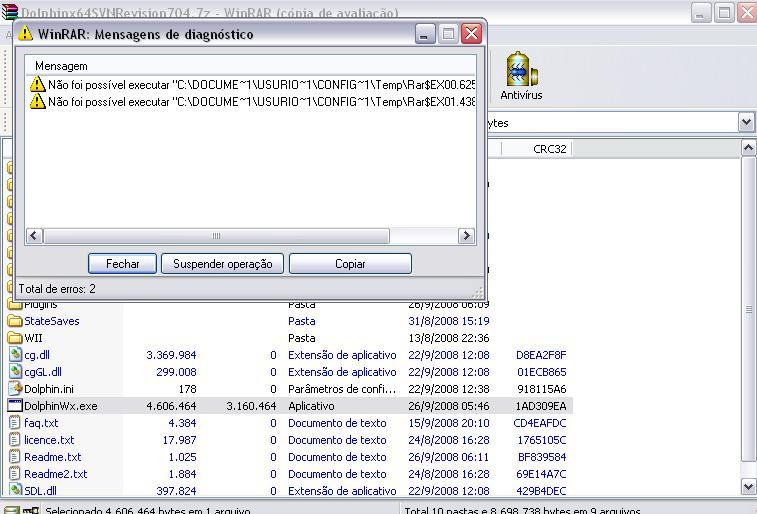Select the cg.dll file
Screen dimensions: 757x514
[x=37, y=355]
